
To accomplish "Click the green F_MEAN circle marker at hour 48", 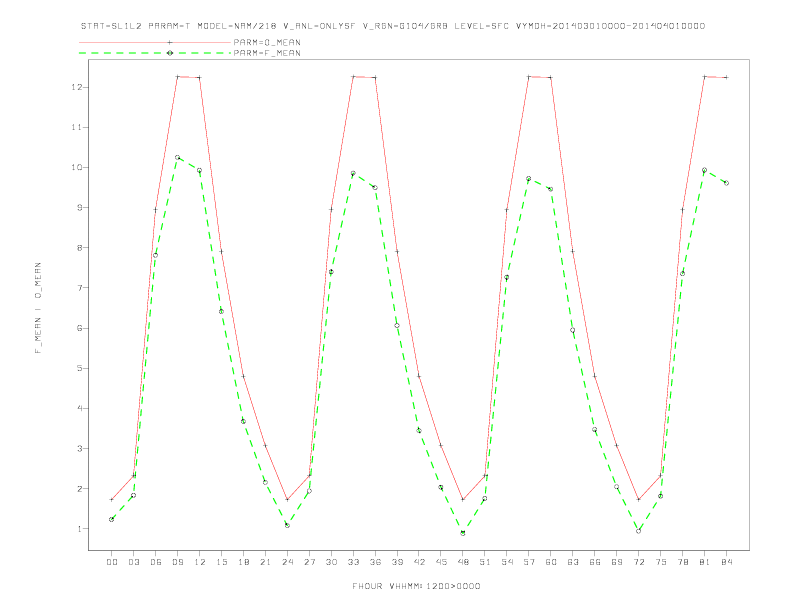I will (463, 533).
